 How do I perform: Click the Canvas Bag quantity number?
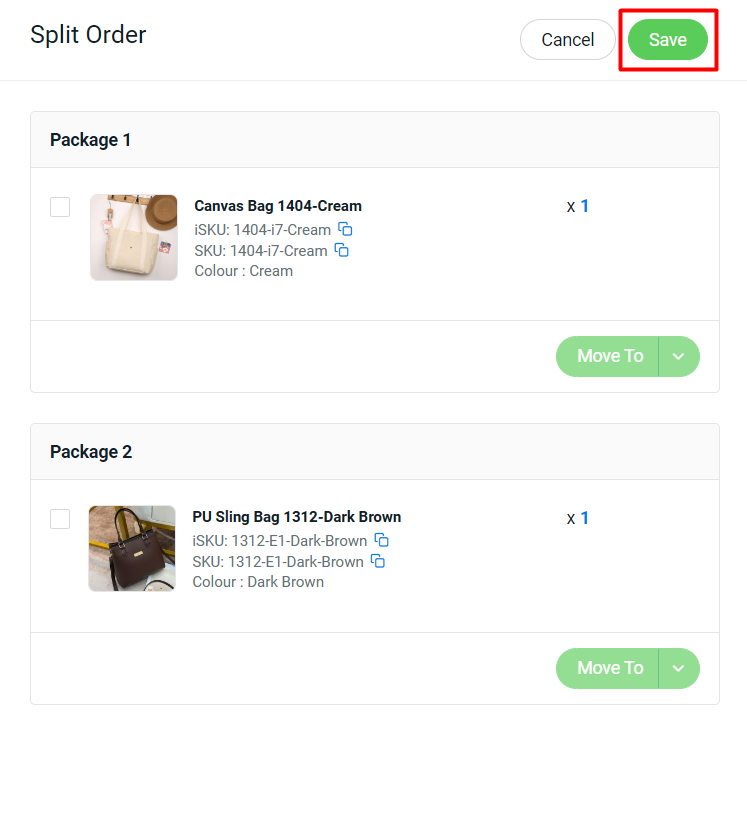point(585,206)
